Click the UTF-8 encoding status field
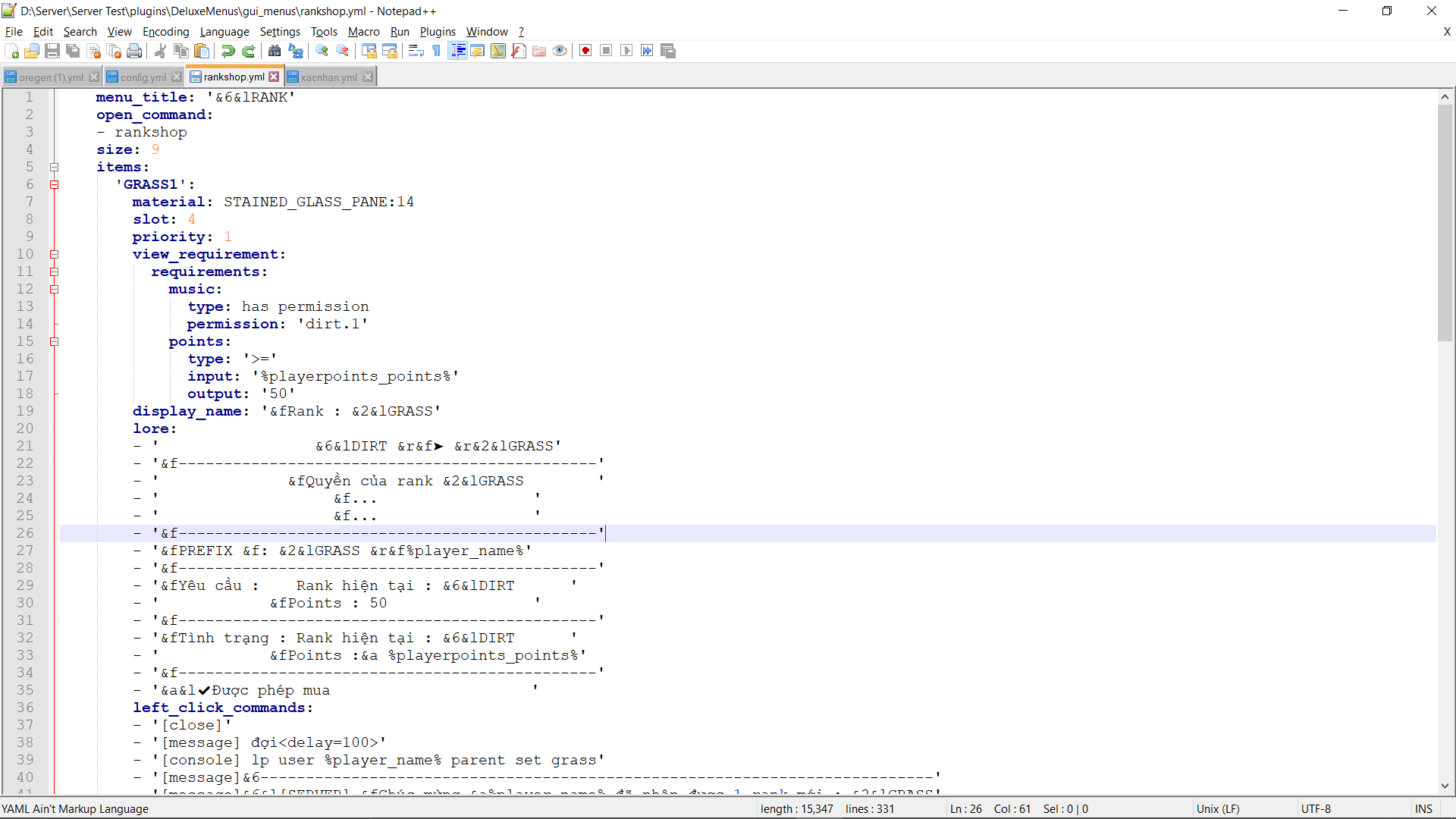 coord(1316,808)
